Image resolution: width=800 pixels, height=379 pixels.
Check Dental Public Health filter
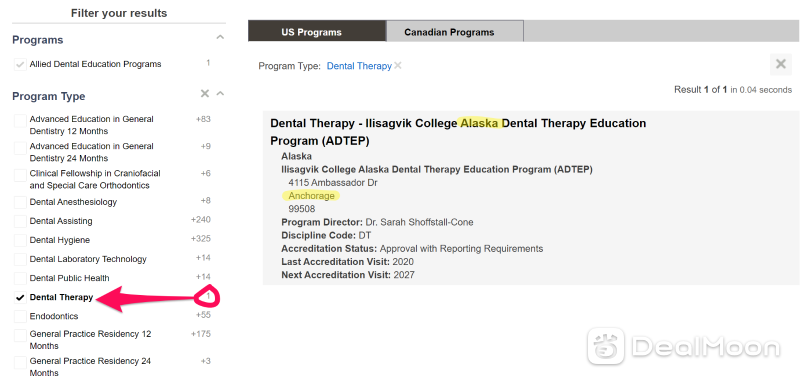20,279
